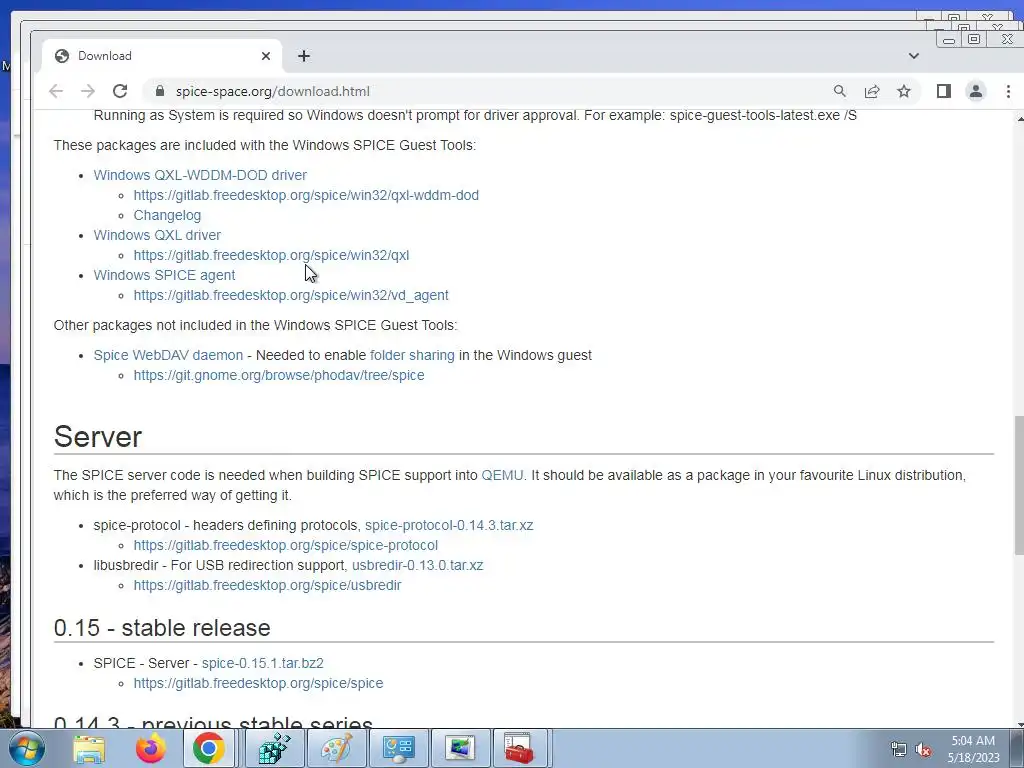The width and height of the screenshot is (1024, 768).
Task: Click the browser back arrow
Action: 56,91
